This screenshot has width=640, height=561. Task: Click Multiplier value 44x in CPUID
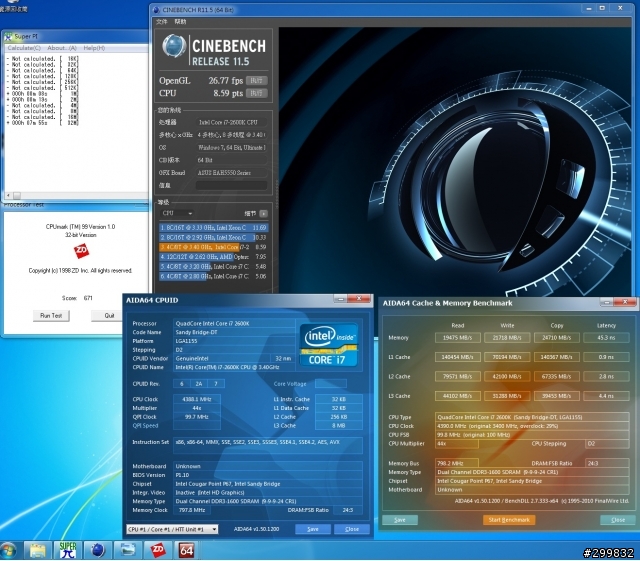197,408
